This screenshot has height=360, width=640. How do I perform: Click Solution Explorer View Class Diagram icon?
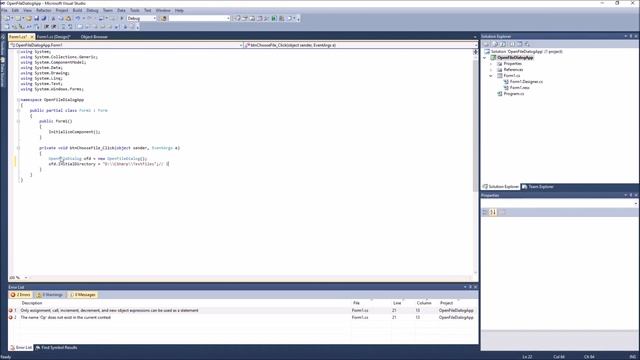(x=527, y=44)
